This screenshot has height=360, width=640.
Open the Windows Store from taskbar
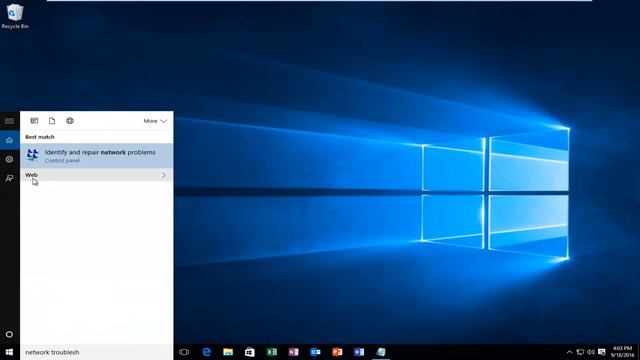coord(250,352)
